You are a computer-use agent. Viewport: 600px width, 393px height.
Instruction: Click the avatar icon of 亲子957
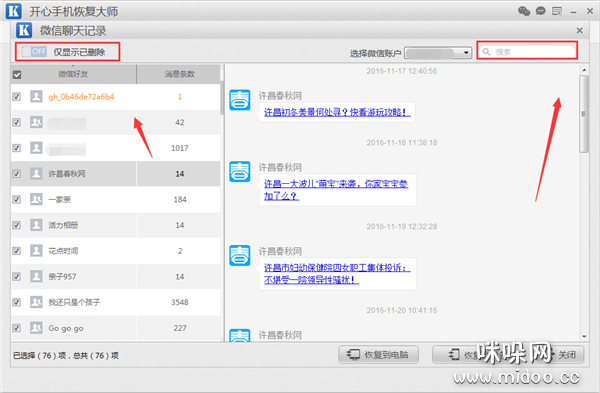(x=36, y=276)
